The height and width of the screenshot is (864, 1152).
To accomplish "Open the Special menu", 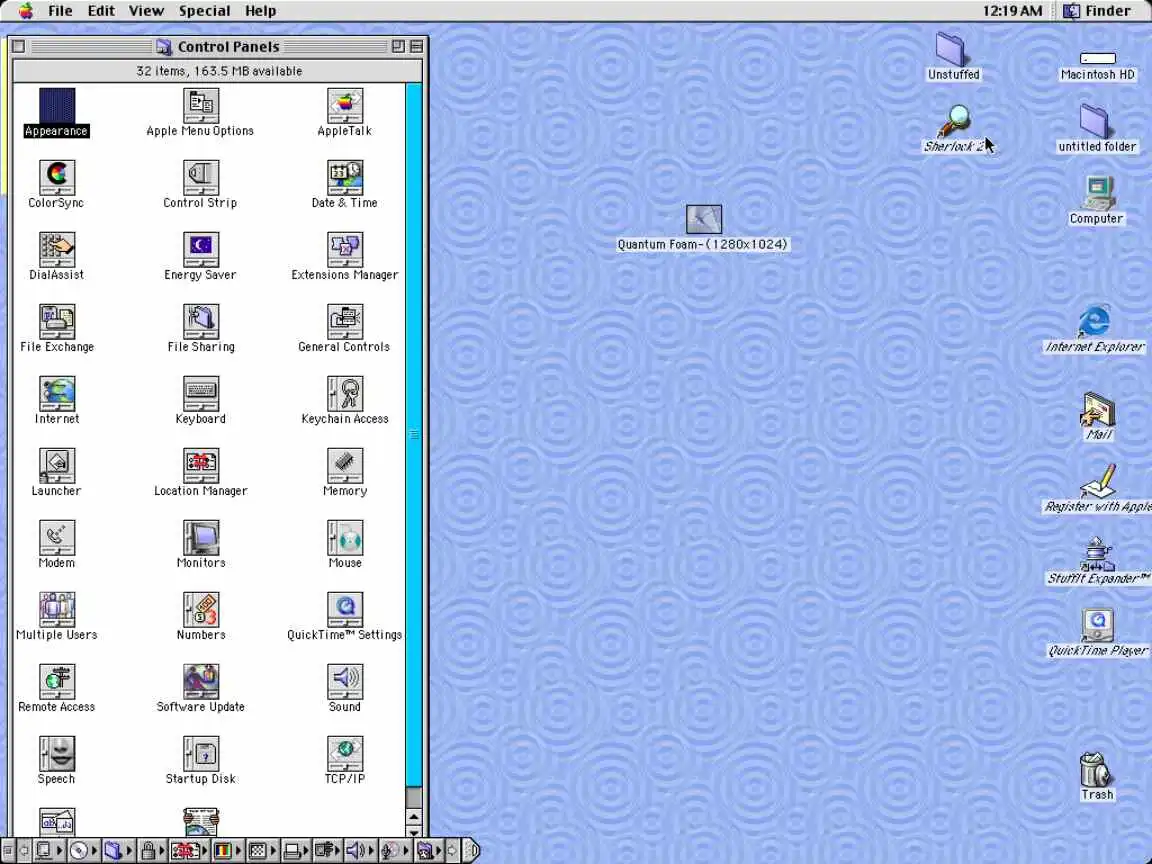I will [204, 10].
